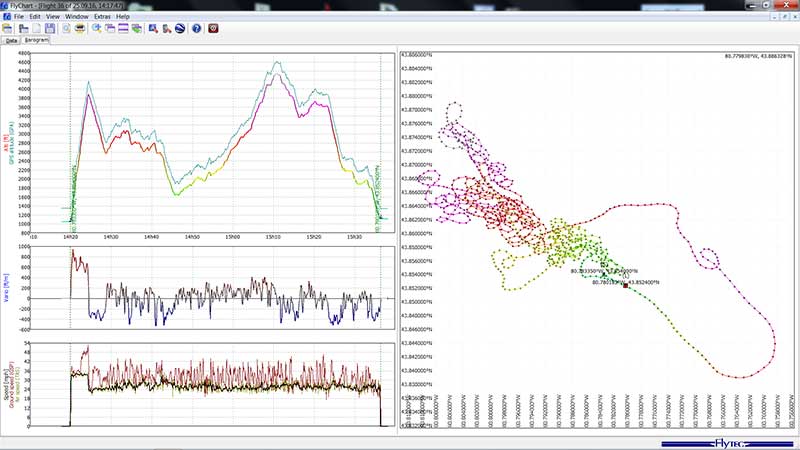Open the Help menu

pyautogui.click(x=123, y=17)
